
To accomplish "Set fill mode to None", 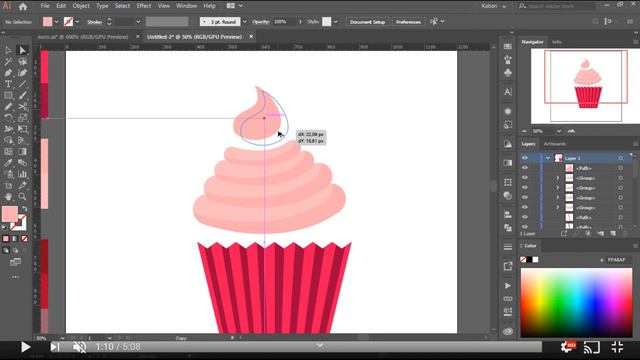I will [x=24, y=238].
